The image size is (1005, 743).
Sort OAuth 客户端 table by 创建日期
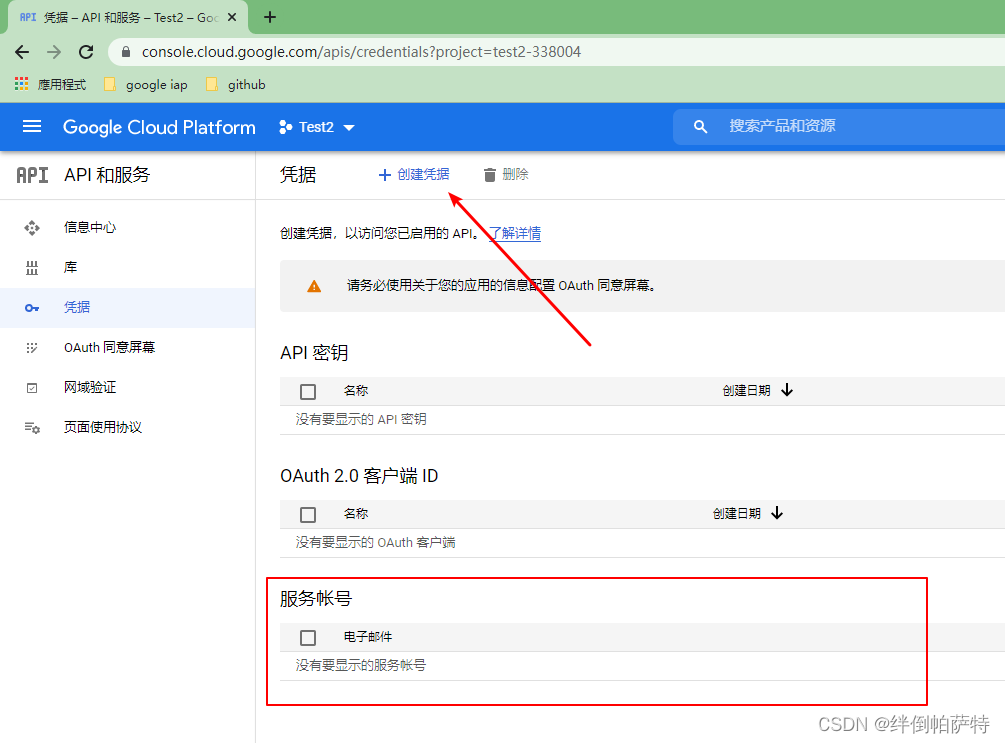click(x=737, y=513)
